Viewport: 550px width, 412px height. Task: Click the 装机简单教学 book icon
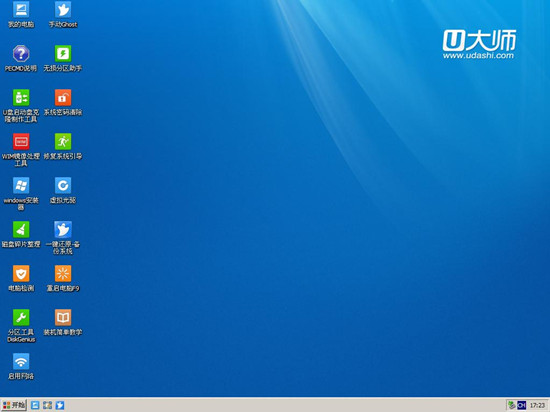coord(63,317)
